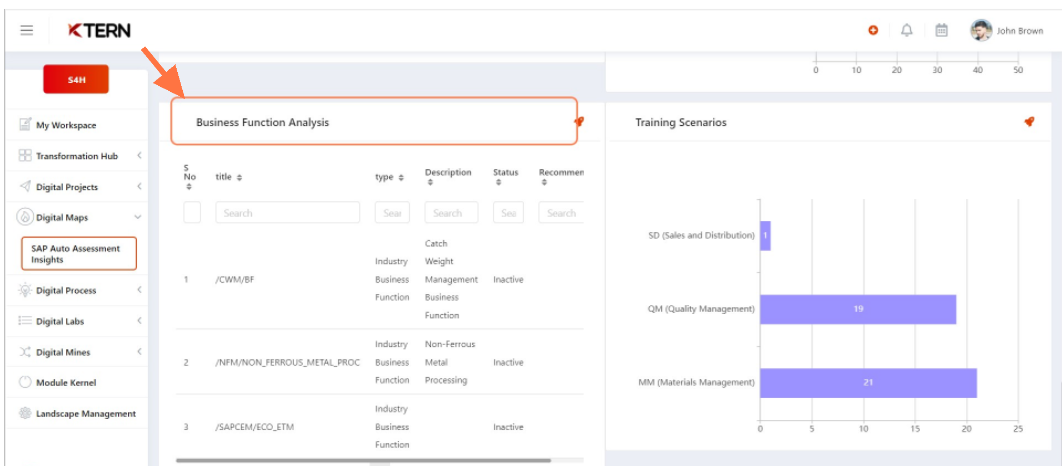Select SAP Auto Assessment Insights submenu

pos(79,254)
